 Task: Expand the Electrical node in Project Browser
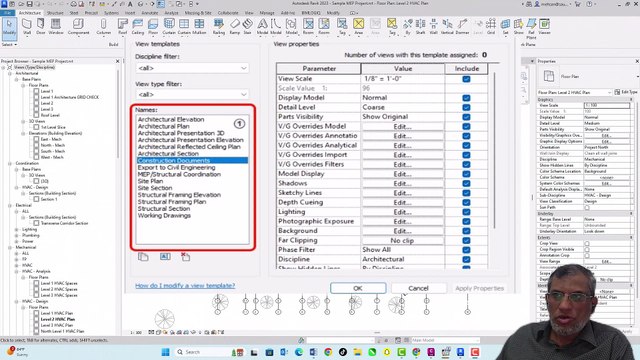pyautogui.click(x=10, y=205)
